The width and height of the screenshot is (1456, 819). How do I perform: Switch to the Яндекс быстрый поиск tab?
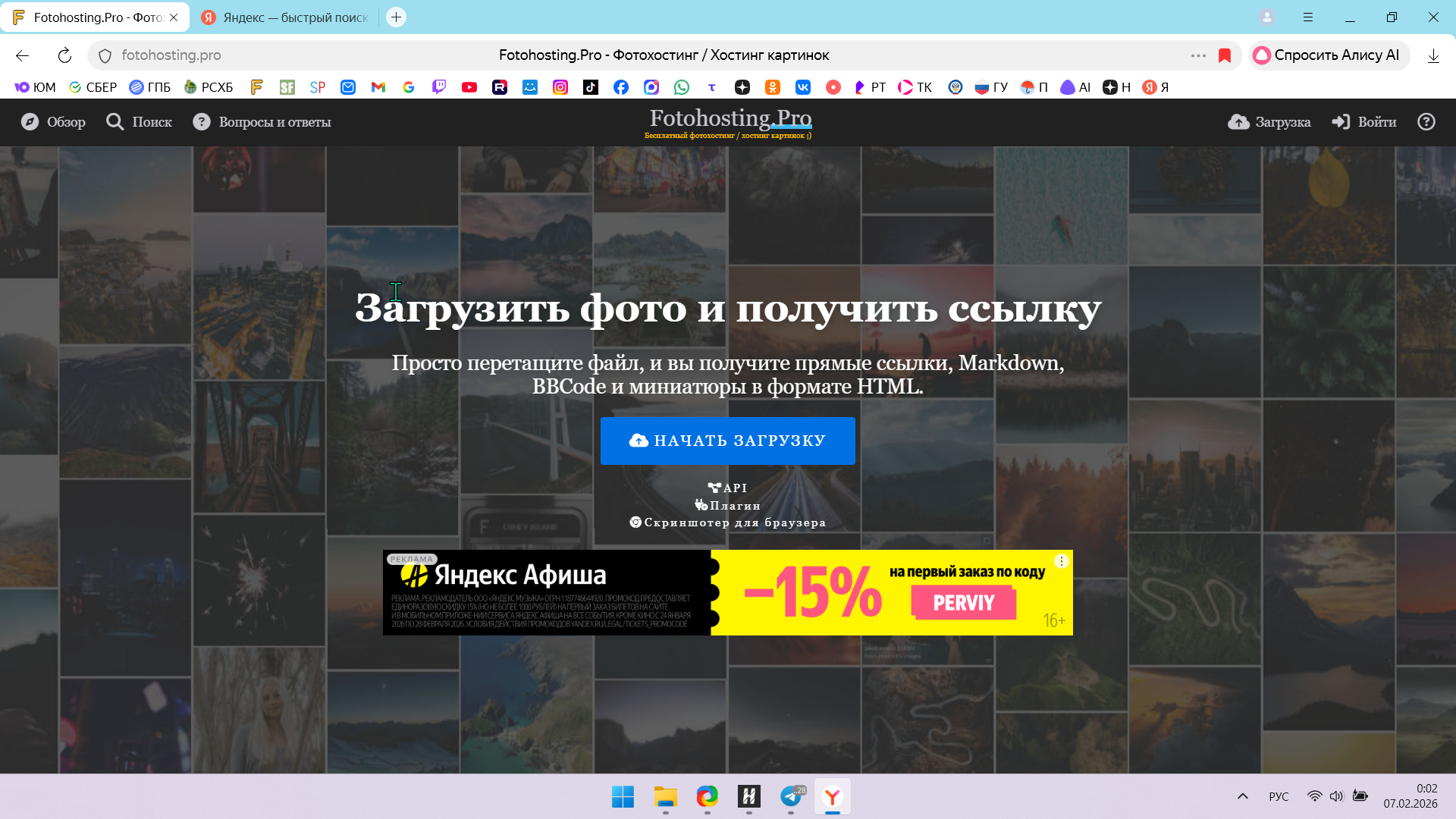(287, 17)
